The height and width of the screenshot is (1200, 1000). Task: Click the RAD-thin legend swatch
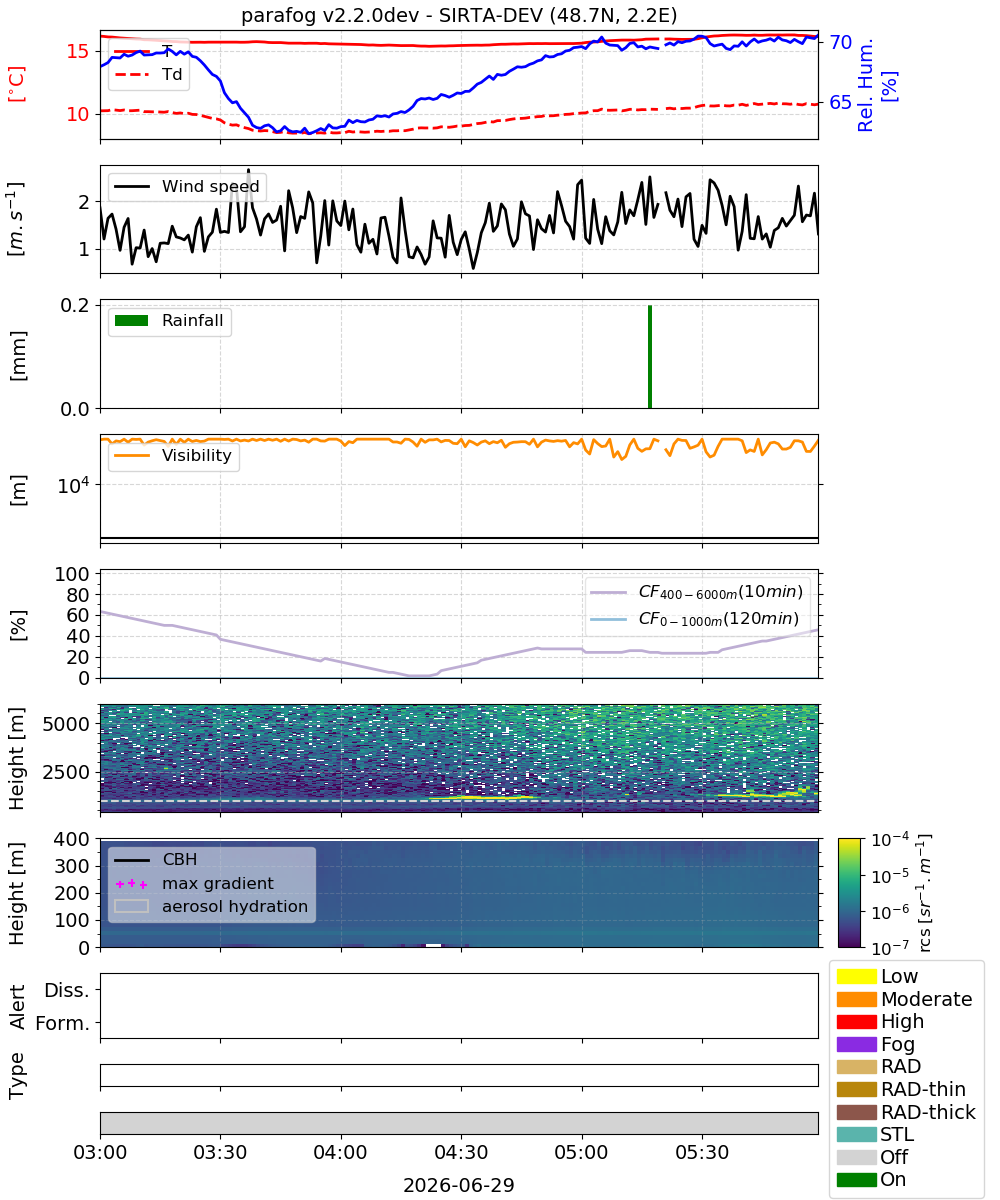[856, 1089]
